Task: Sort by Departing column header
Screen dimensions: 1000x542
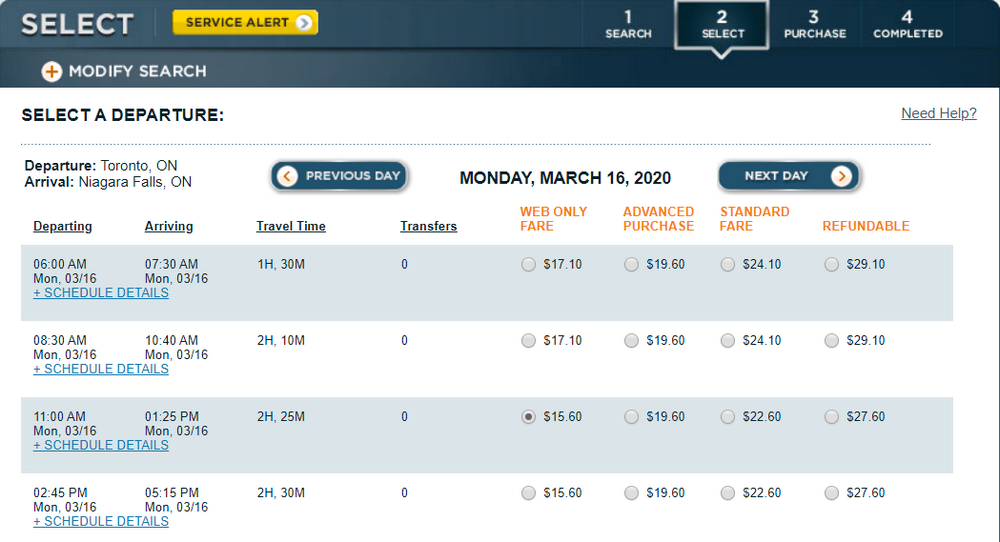Action: click(62, 226)
